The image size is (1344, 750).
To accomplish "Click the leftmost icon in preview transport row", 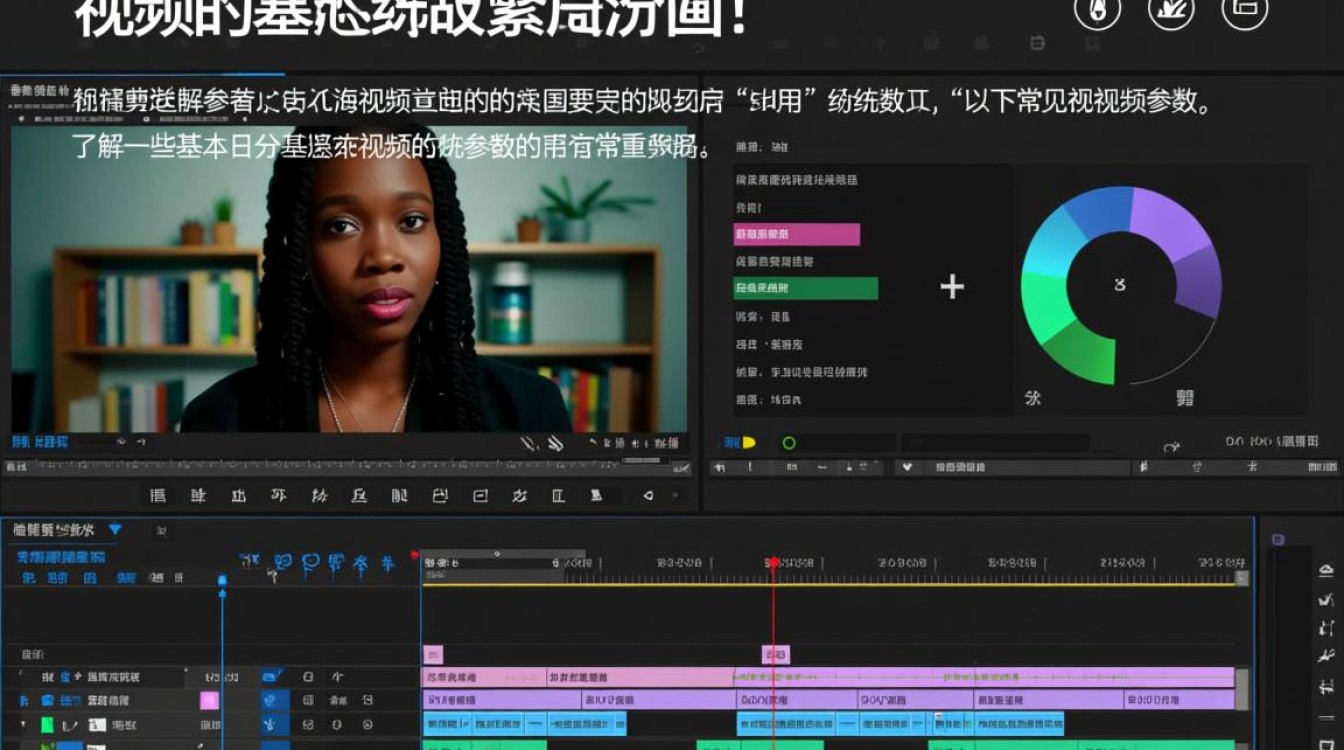I will (158, 495).
